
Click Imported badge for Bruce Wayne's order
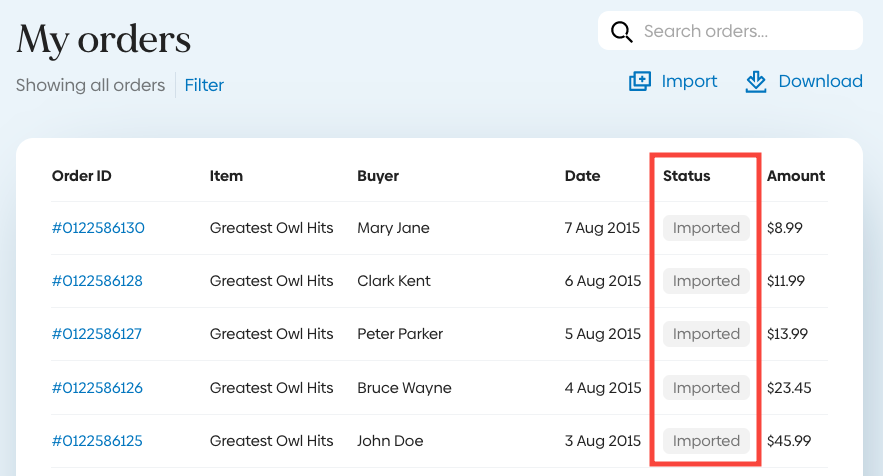[706, 388]
